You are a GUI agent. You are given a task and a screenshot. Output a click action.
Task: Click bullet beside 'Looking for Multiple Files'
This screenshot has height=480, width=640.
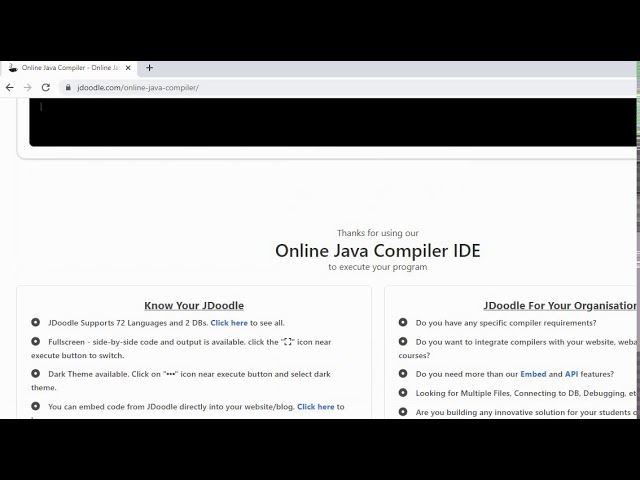(403, 393)
